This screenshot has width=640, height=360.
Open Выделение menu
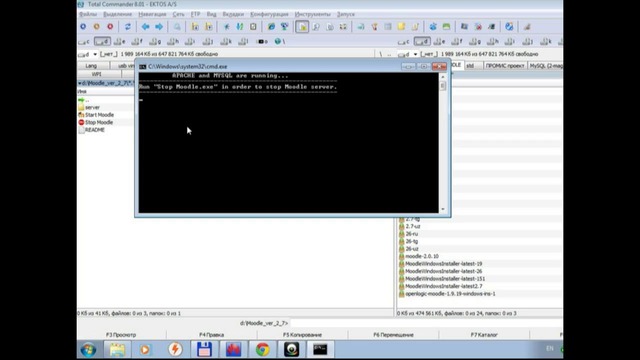[x=118, y=14]
